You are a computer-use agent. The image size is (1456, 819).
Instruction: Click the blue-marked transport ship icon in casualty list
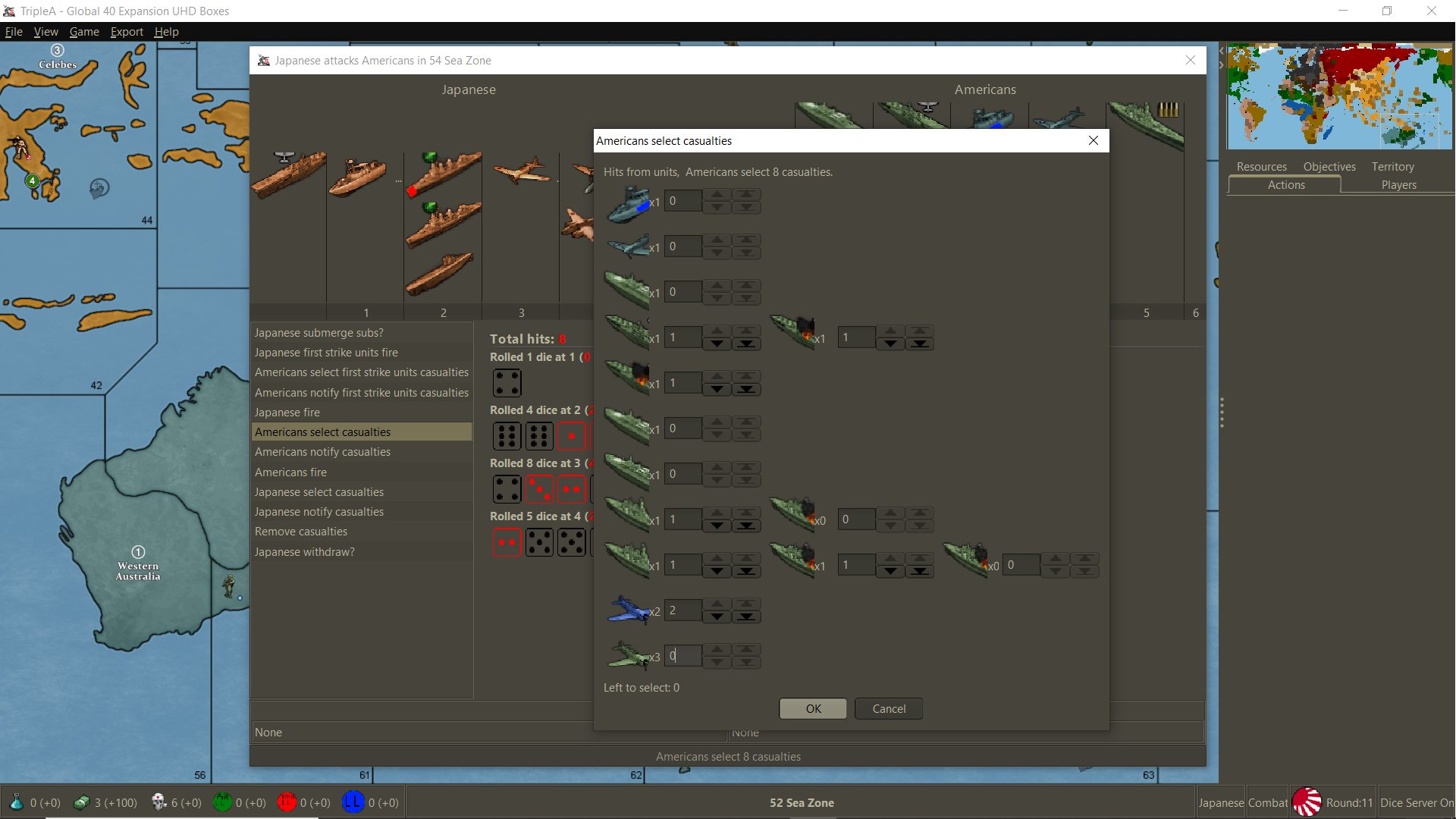[628, 204]
